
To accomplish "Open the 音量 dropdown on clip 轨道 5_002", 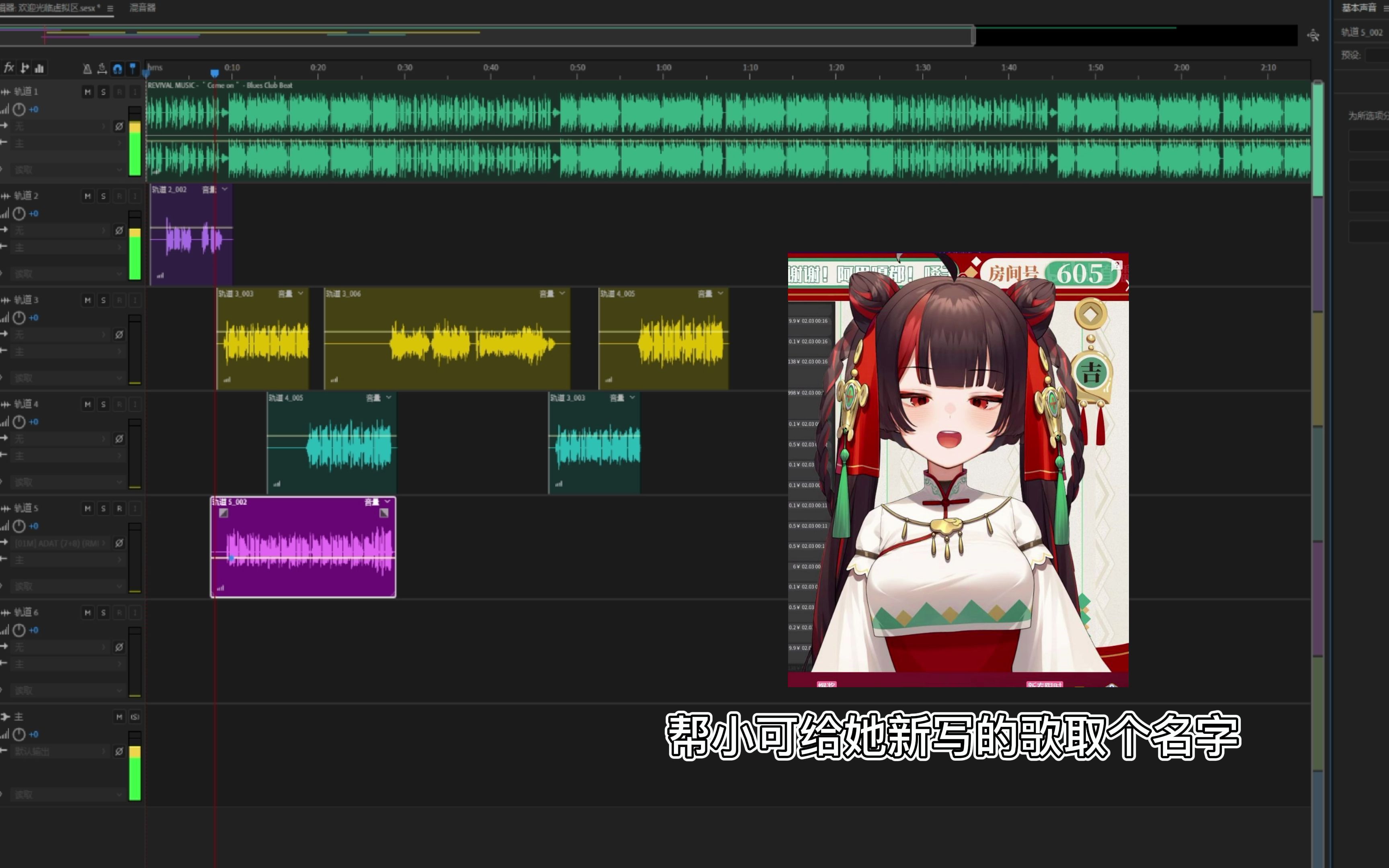I will pyautogui.click(x=378, y=502).
